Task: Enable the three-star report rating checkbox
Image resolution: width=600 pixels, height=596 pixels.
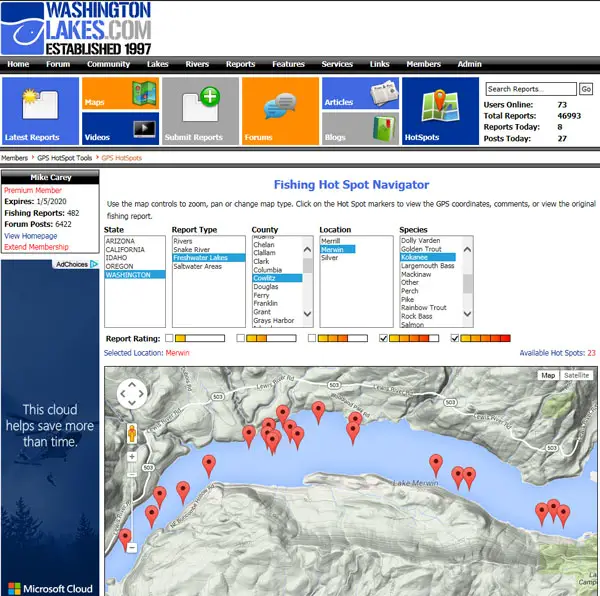Action: 312,338
